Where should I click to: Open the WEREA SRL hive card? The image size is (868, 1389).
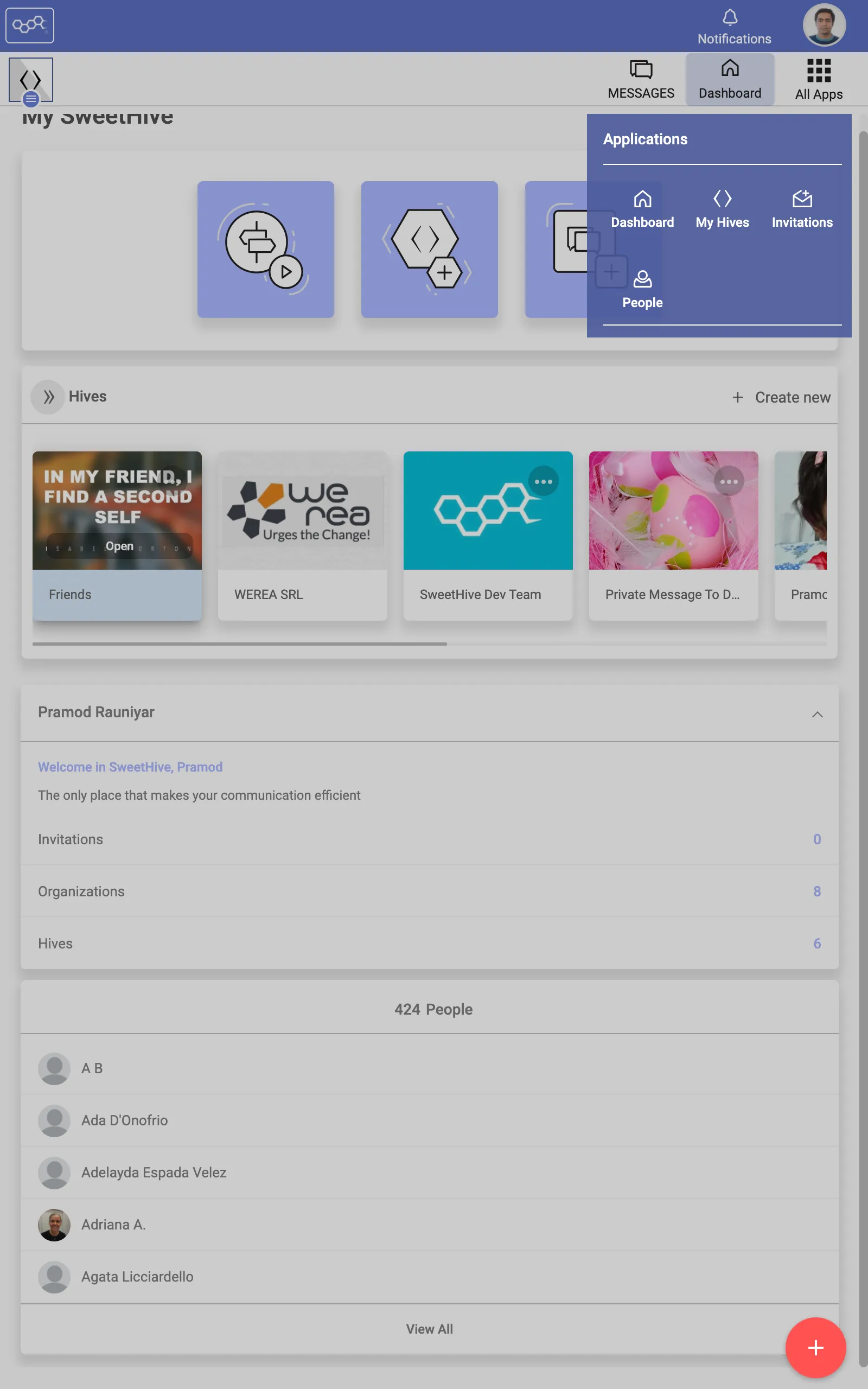303,536
